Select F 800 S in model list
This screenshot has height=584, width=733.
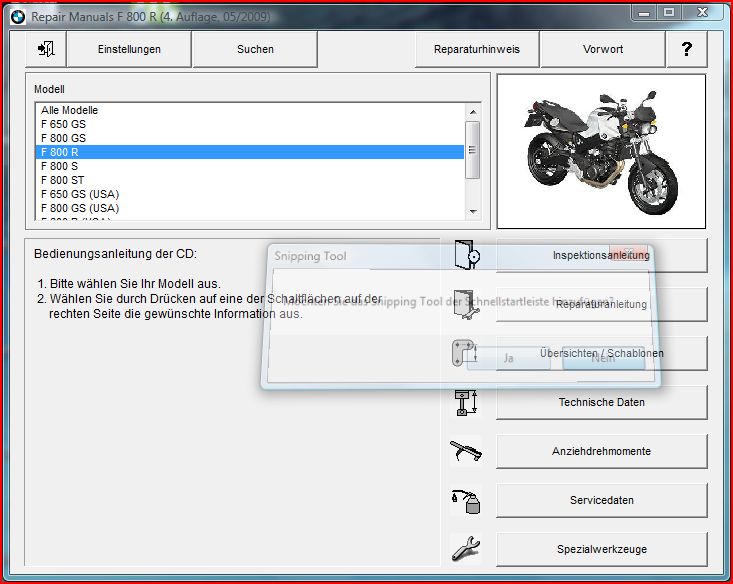pyautogui.click(x=250, y=166)
